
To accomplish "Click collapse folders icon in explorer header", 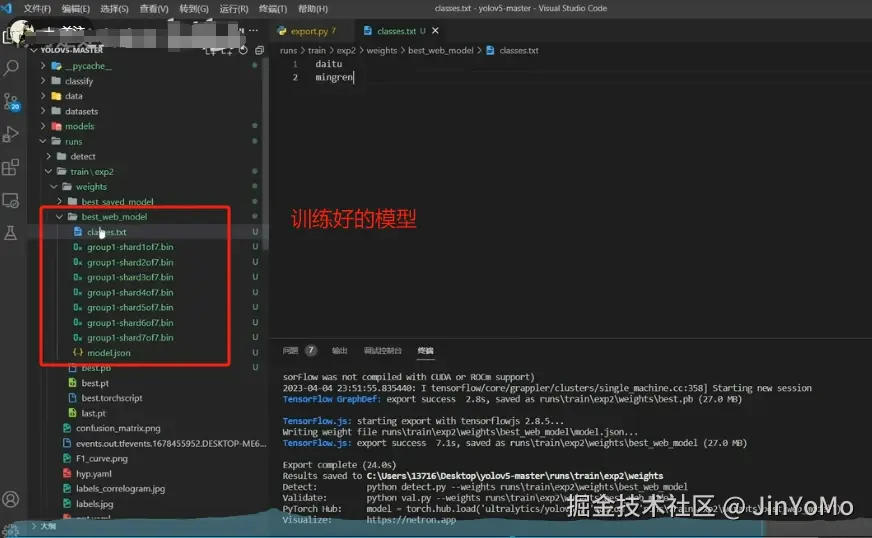I will tap(259, 51).
